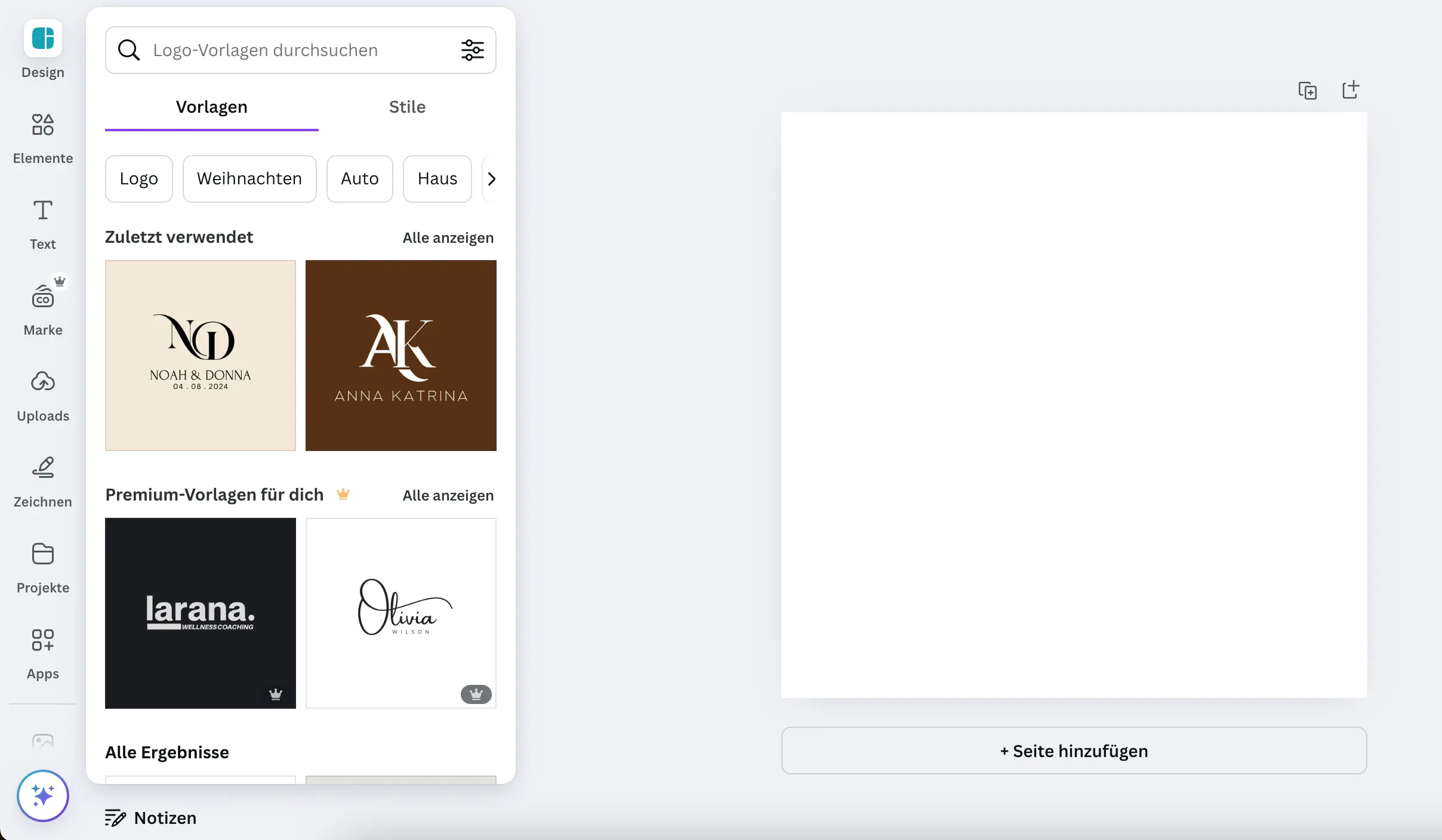Open the Design panel in sidebar
Viewport: 1442px width, 840px height.
[43, 50]
